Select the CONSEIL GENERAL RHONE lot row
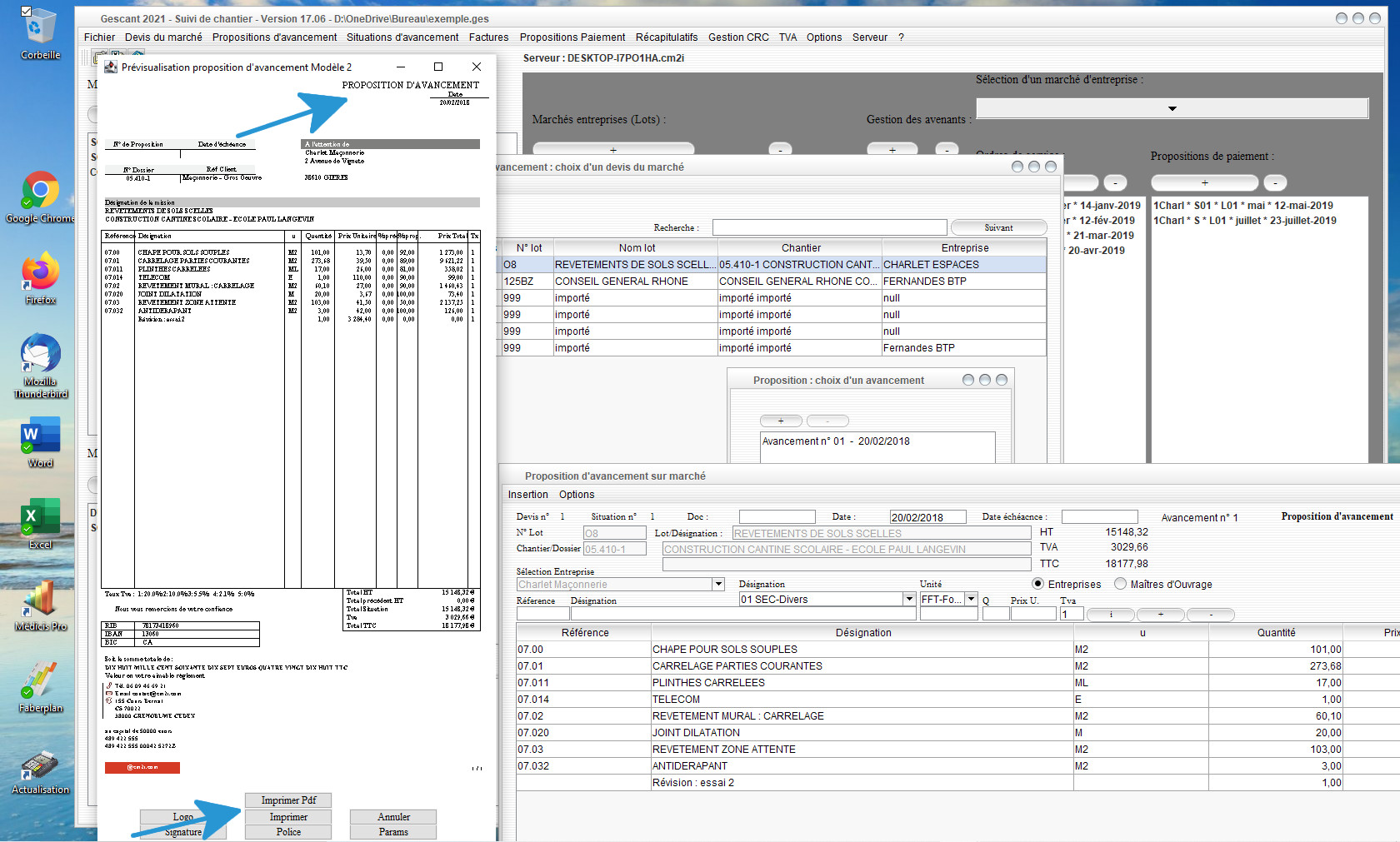 point(772,281)
